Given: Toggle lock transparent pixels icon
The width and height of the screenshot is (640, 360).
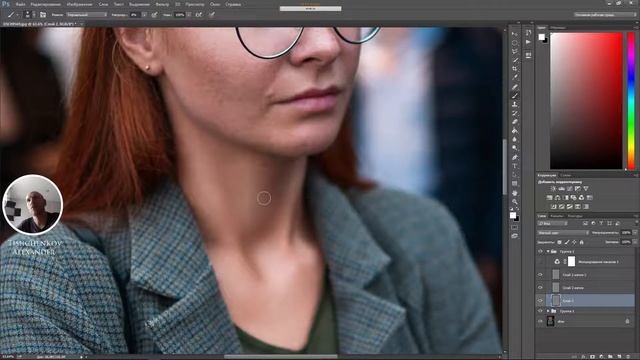Looking at the screenshot, I should (559, 242).
